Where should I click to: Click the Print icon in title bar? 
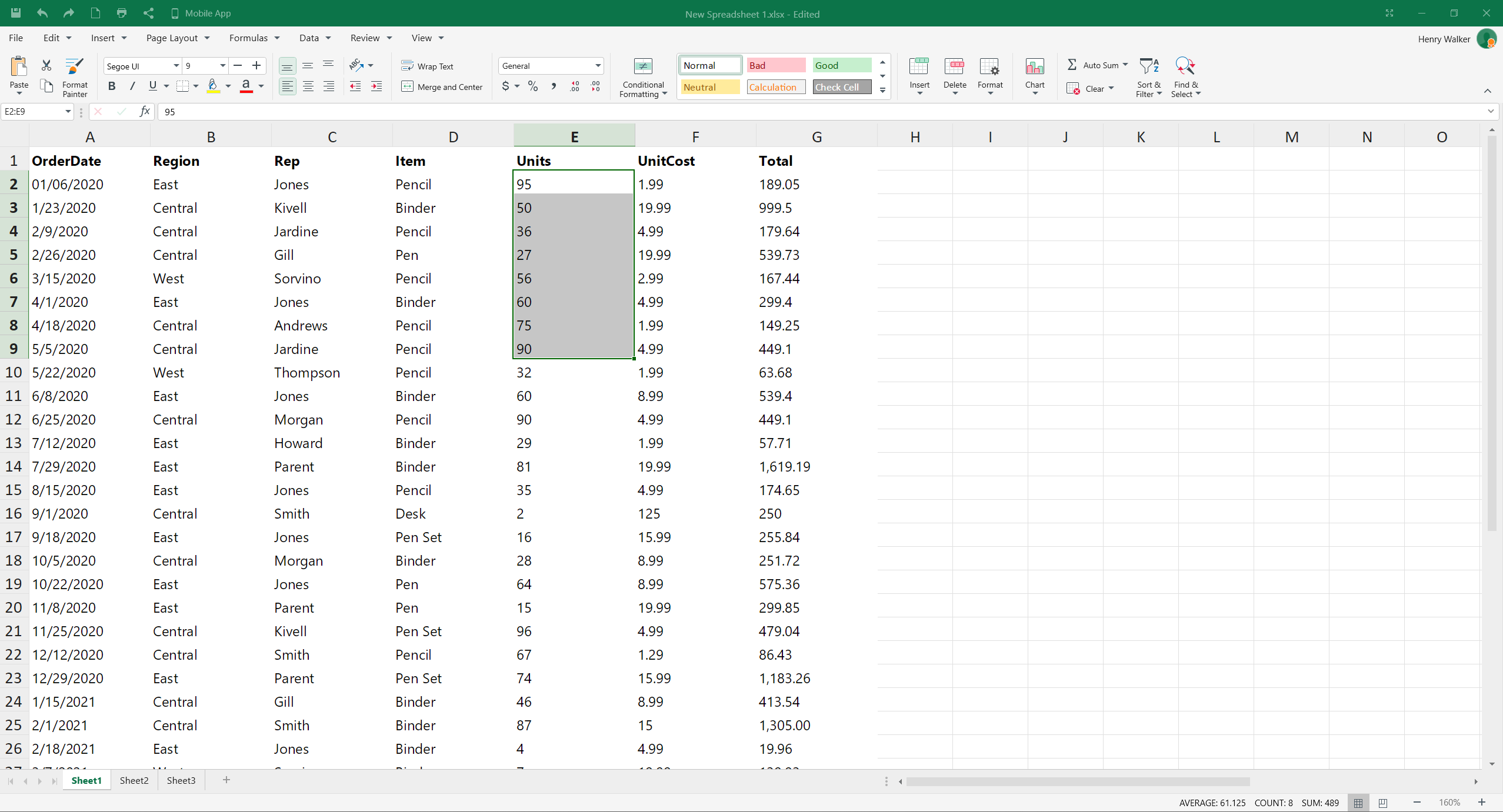coord(122,13)
